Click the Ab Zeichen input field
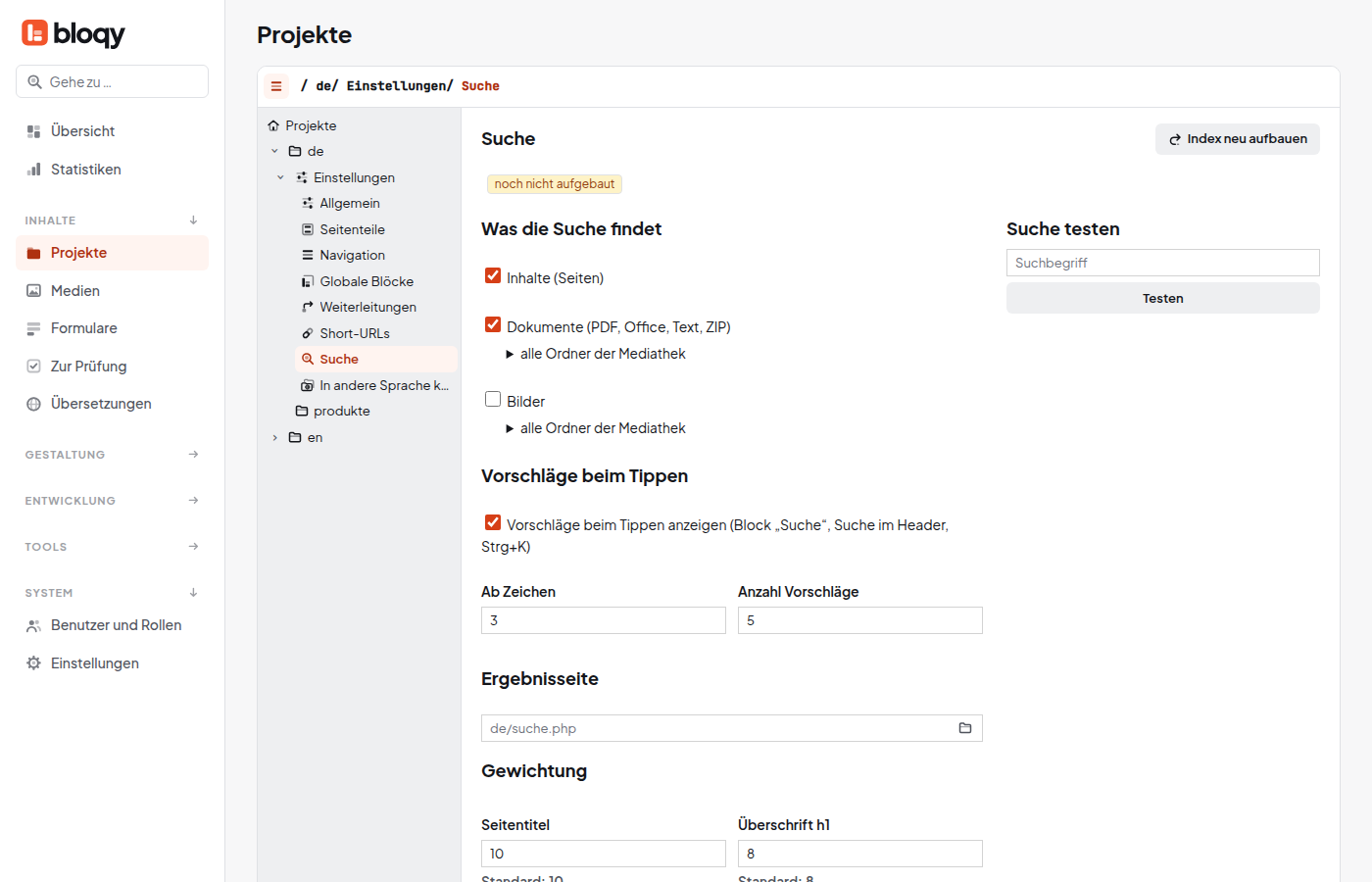This screenshot has width=1372, height=882. click(604, 620)
